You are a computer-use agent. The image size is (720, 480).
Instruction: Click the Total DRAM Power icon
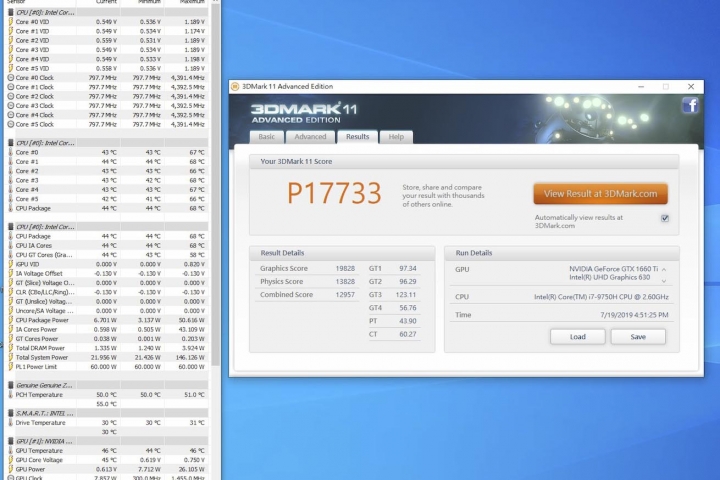pyautogui.click(x=11, y=348)
